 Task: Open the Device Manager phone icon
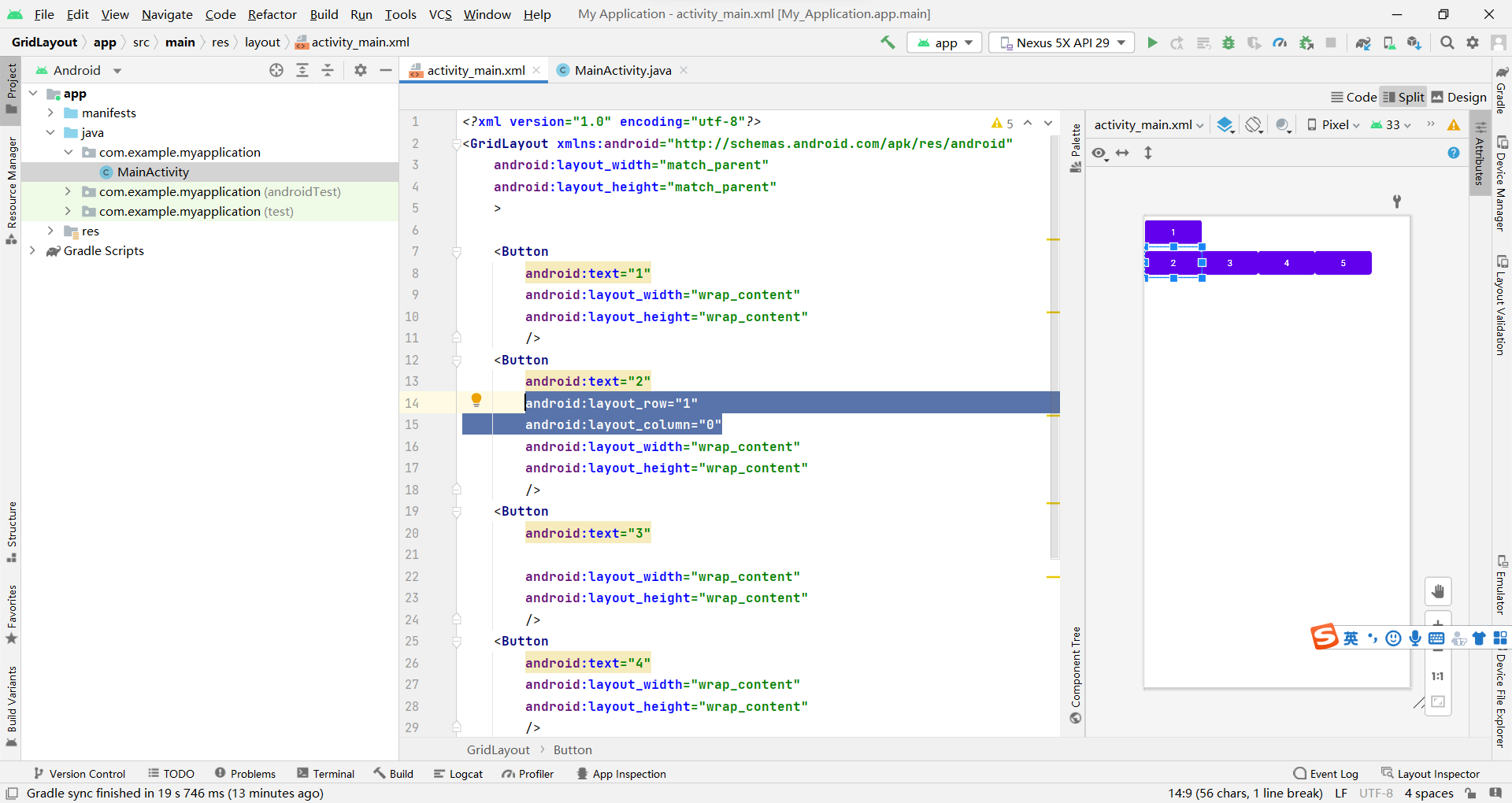coord(1388,43)
